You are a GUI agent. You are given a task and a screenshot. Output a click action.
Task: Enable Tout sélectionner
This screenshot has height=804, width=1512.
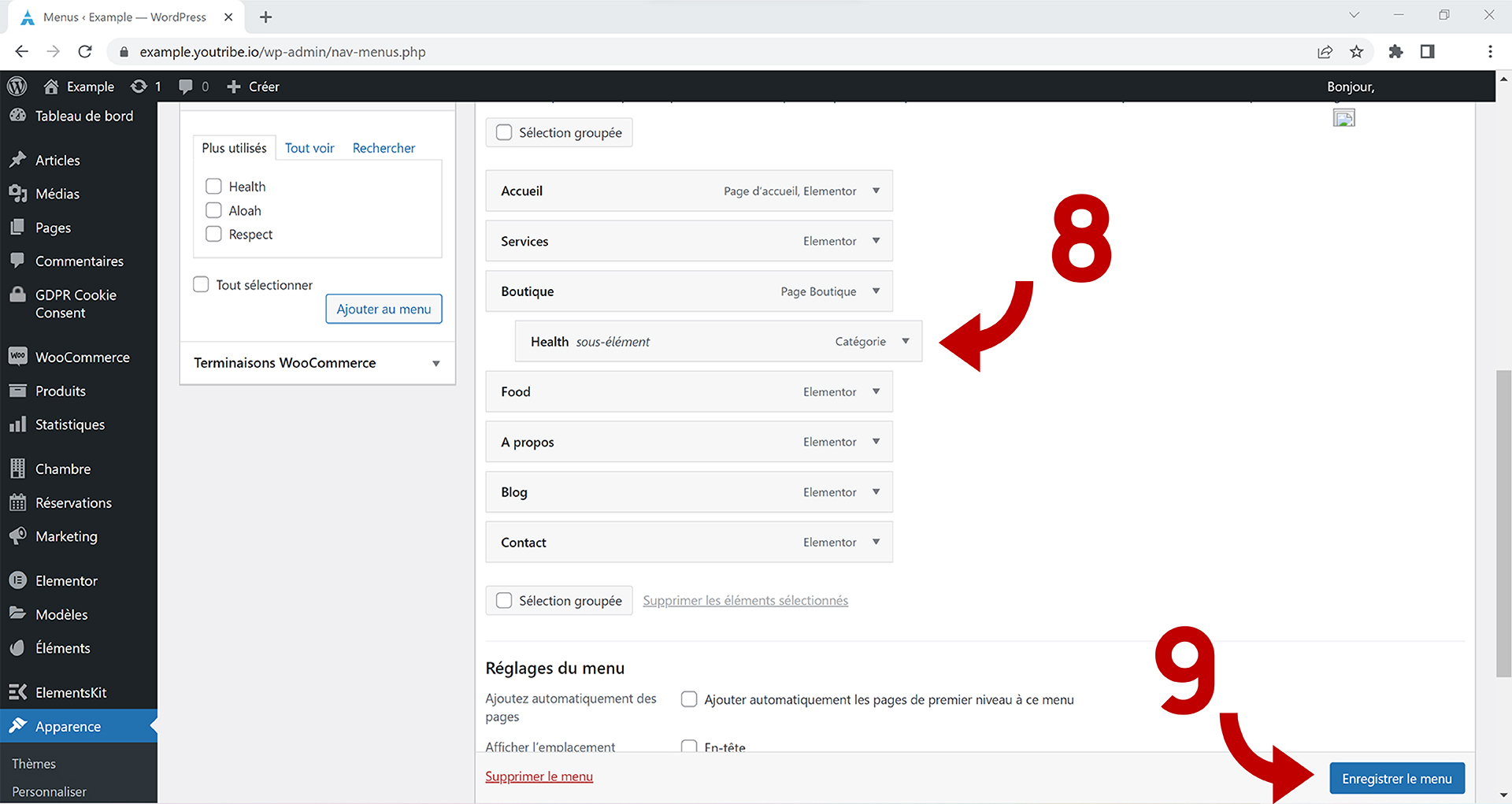tap(201, 284)
